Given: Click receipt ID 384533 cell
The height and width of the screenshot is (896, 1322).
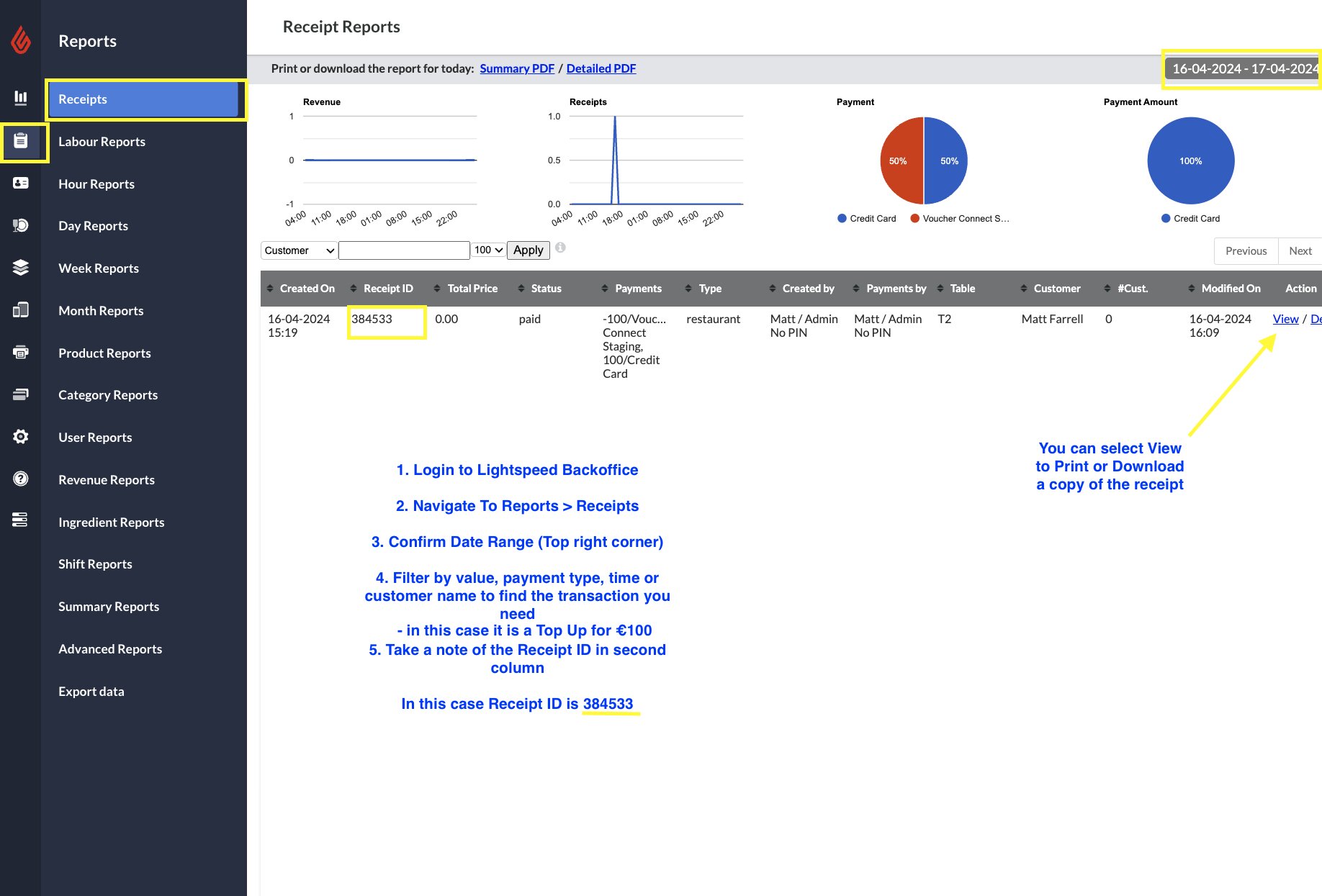Looking at the screenshot, I should (372, 319).
